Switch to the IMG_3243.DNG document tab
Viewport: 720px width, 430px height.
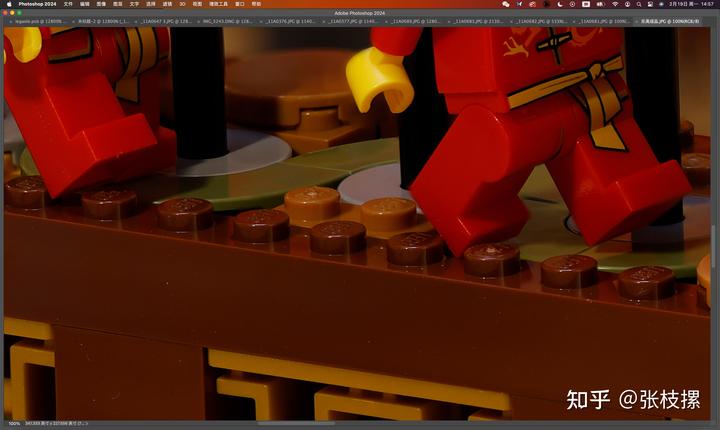point(228,21)
